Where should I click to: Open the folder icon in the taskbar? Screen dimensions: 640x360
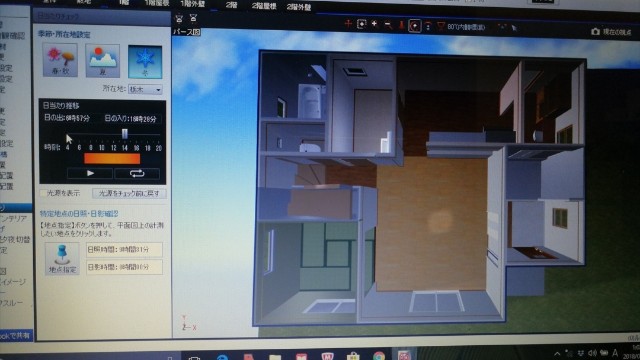click(x=275, y=358)
